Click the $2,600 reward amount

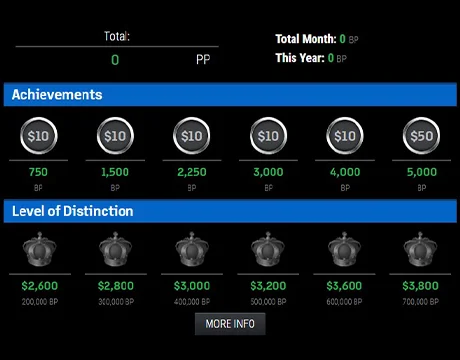tap(40, 286)
